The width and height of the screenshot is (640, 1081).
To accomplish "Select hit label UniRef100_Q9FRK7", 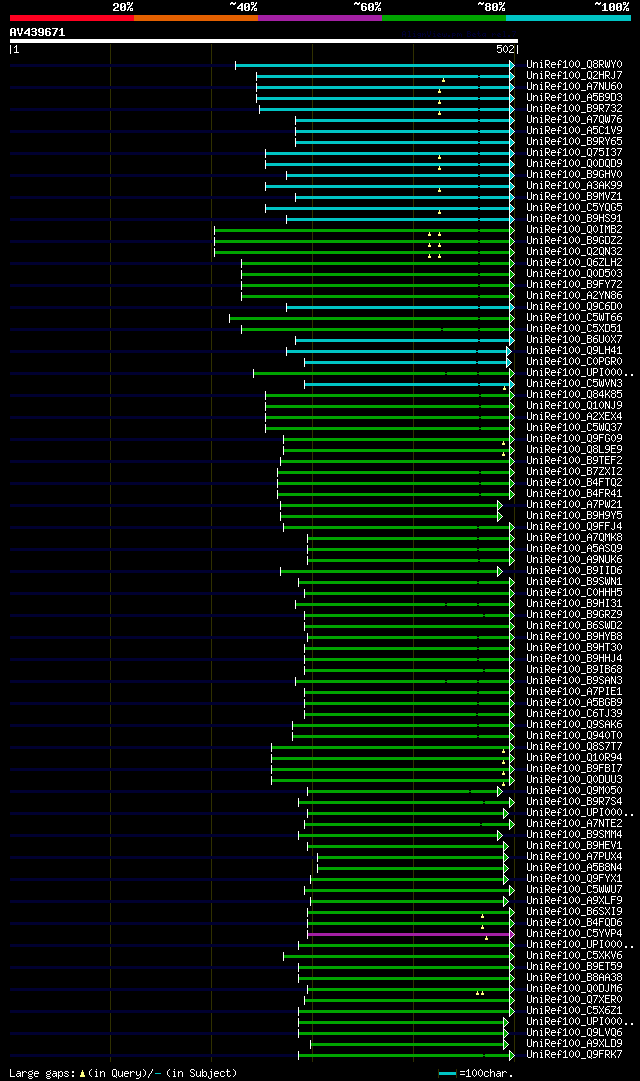I will (x=574, y=1055).
